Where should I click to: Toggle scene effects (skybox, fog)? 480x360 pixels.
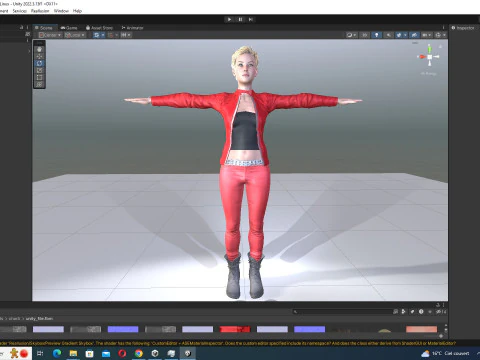[x=399, y=35]
